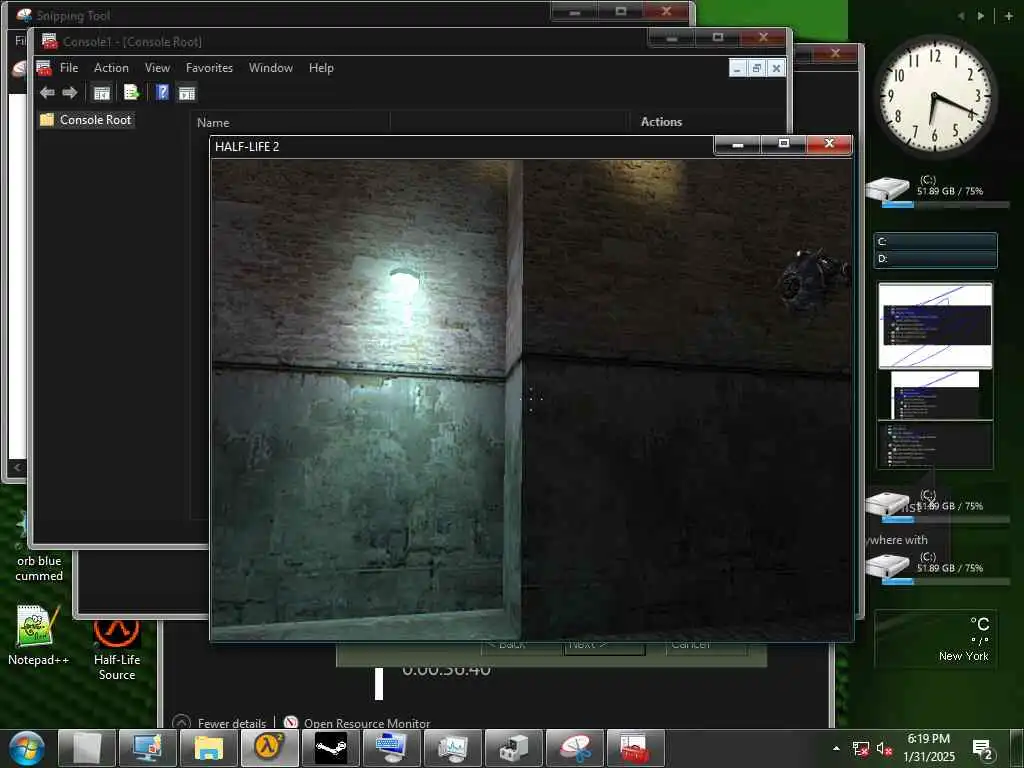Open the Action Center notifications icon
1024x768 pixels.
pyautogui.click(x=982, y=749)
